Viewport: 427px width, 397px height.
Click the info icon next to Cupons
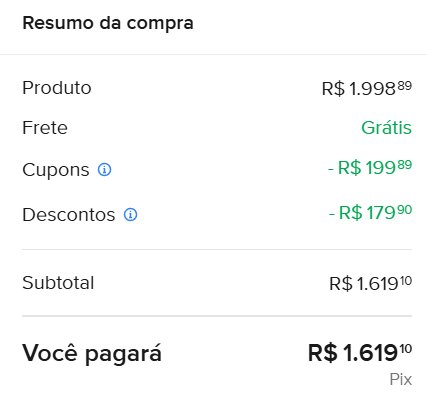click(104, 170)
